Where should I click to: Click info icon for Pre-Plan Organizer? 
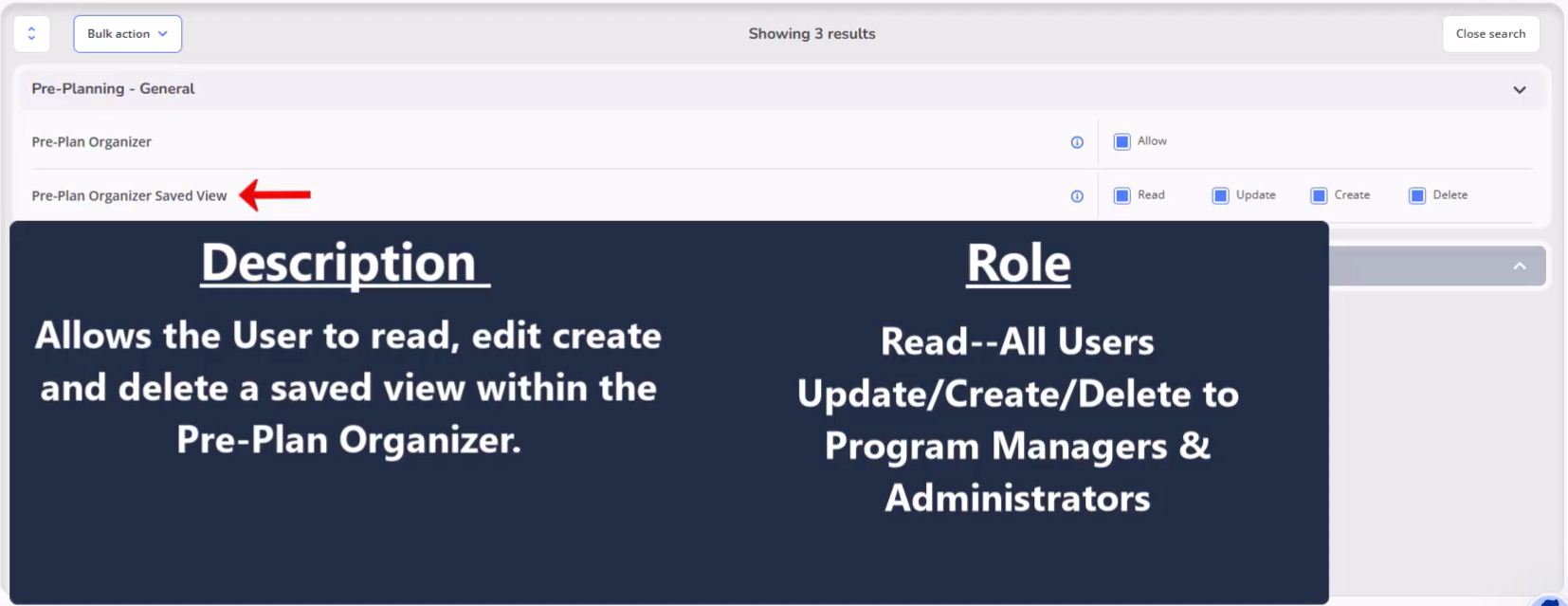pos(1077,142)
